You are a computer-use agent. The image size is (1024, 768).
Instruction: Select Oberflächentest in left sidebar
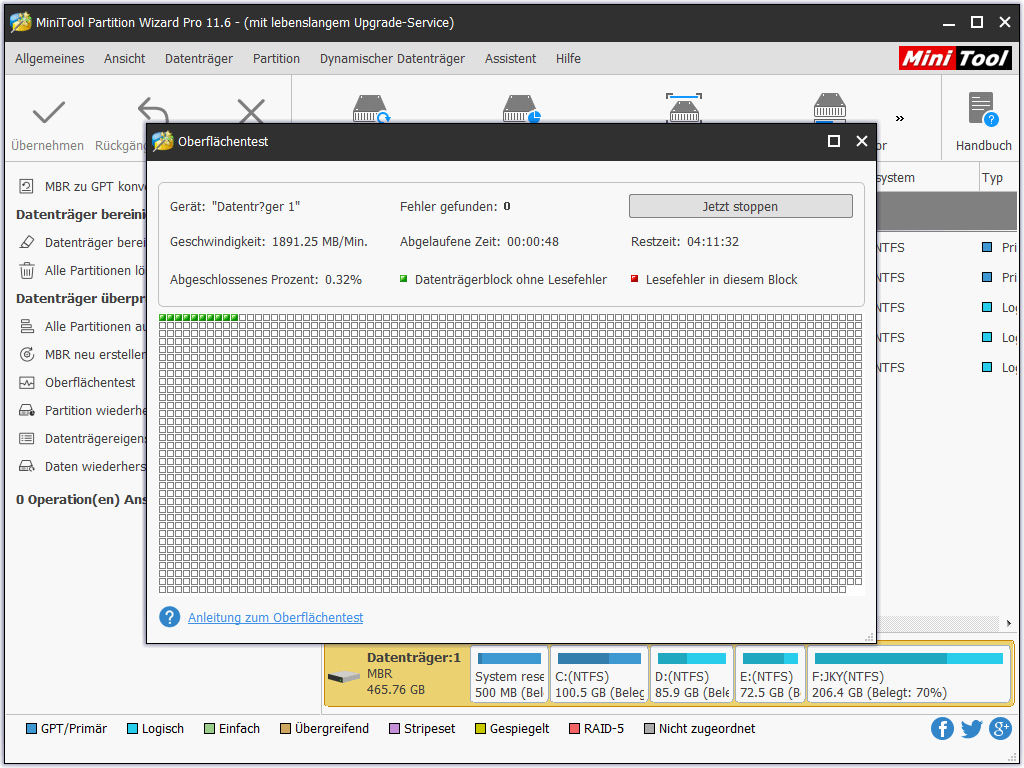90,383
